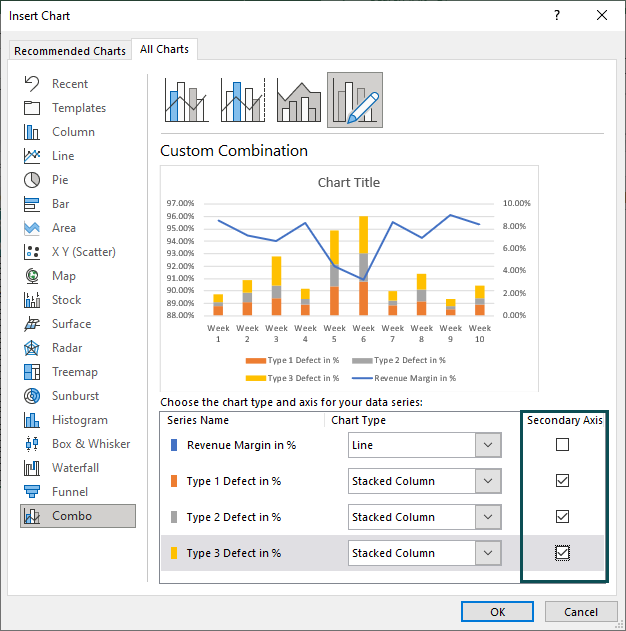Open Type 3 Defect Stacked Column dropdown

[424, 553]
